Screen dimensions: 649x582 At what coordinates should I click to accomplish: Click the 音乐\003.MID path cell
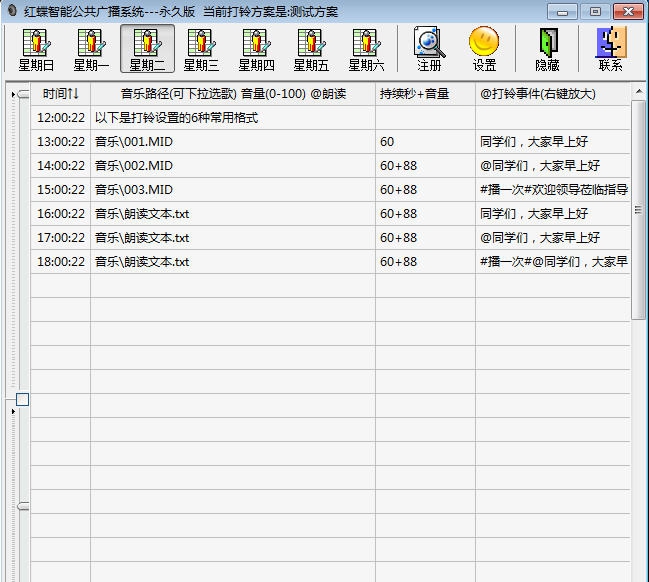coord(233,190)
